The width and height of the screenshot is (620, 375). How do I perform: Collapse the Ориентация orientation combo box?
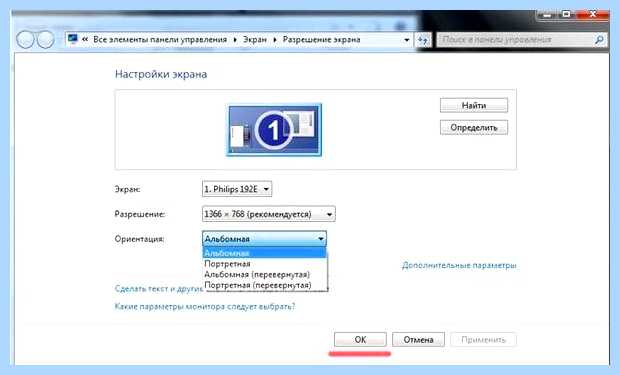[x=264, y=239]
